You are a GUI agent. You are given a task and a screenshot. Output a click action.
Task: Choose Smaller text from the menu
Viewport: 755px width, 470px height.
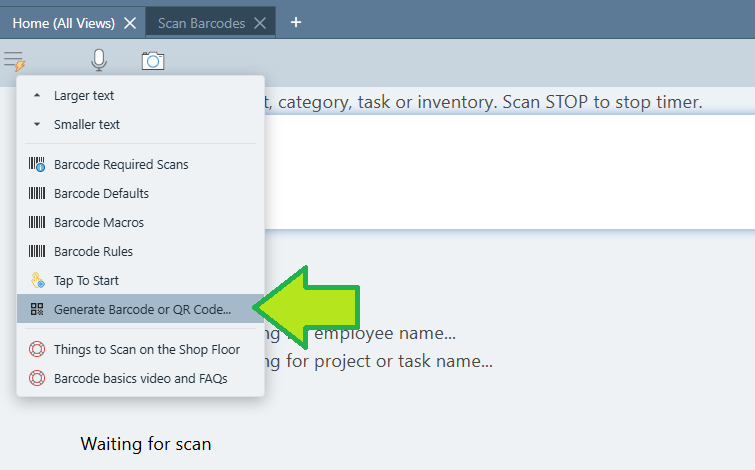click(x=141, y=124)
